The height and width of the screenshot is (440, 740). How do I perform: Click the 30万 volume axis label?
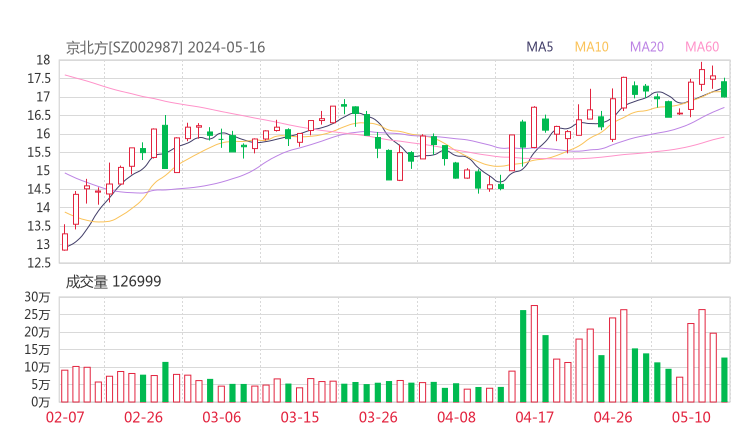pyautogui.click(x=37, y=297)
